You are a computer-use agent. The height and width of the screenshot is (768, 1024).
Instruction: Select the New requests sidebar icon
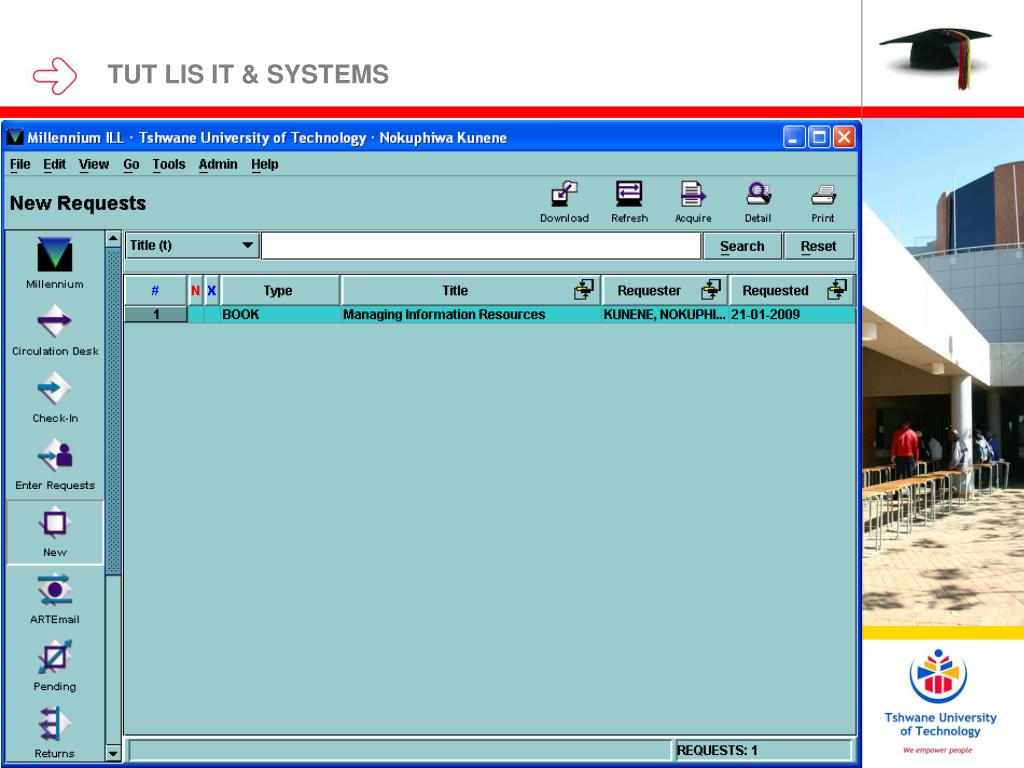coord(55,532)
